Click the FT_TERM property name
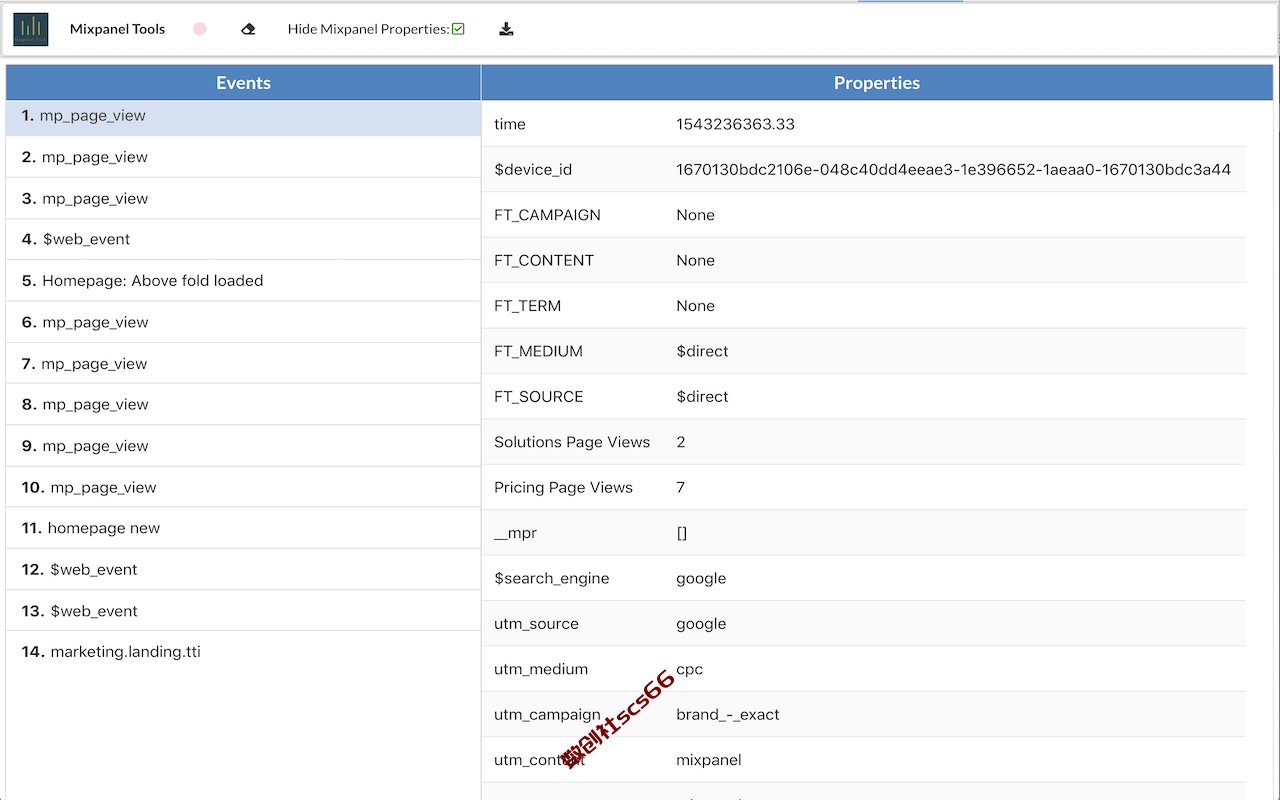This screenshot has height=800, width=1280. tap(527, 306)
